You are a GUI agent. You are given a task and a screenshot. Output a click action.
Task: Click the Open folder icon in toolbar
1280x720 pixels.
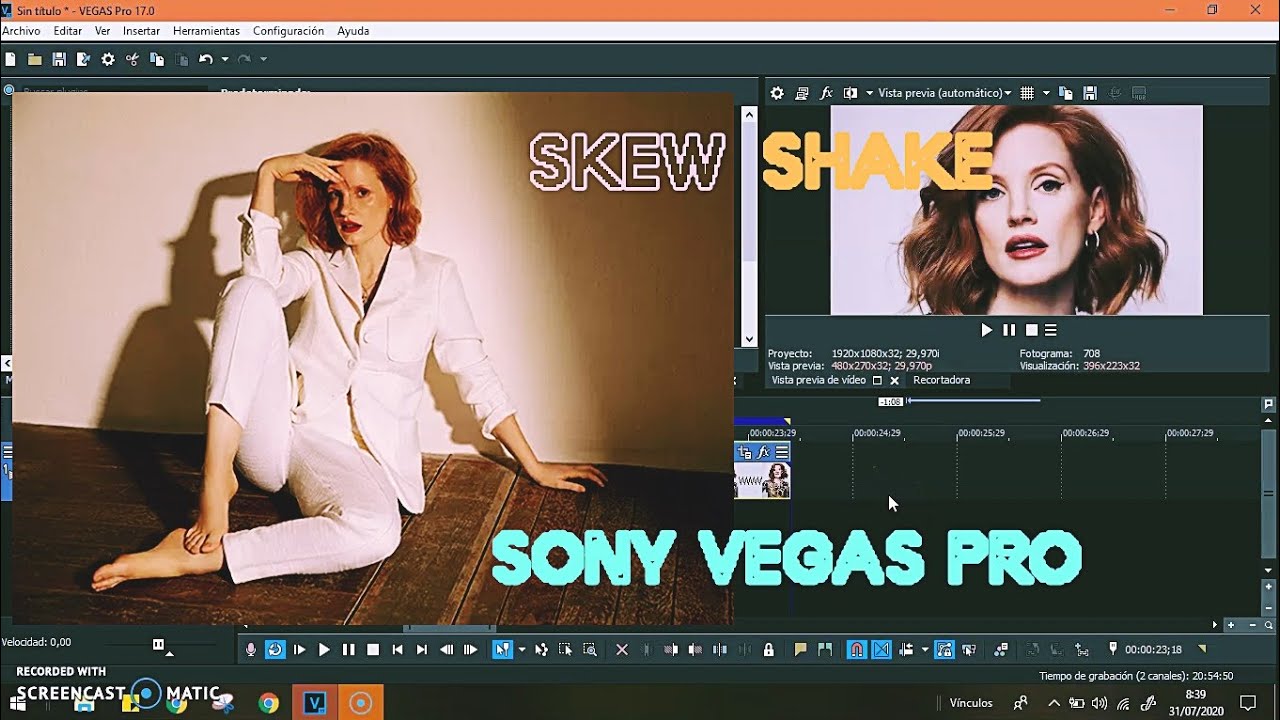coord(35,60)
